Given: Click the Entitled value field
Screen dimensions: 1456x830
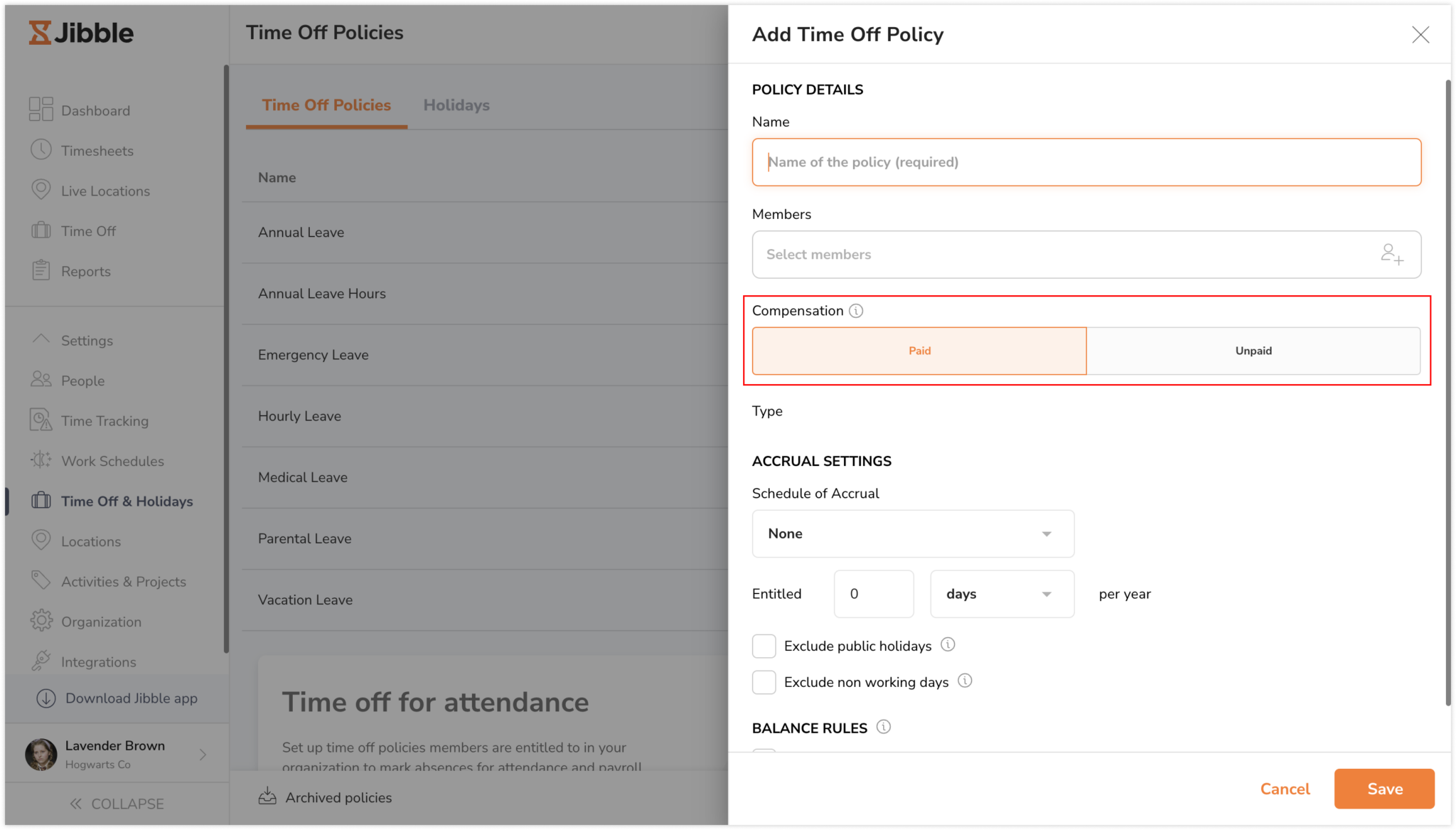Looking at the screenshot, I should point(873,594).
